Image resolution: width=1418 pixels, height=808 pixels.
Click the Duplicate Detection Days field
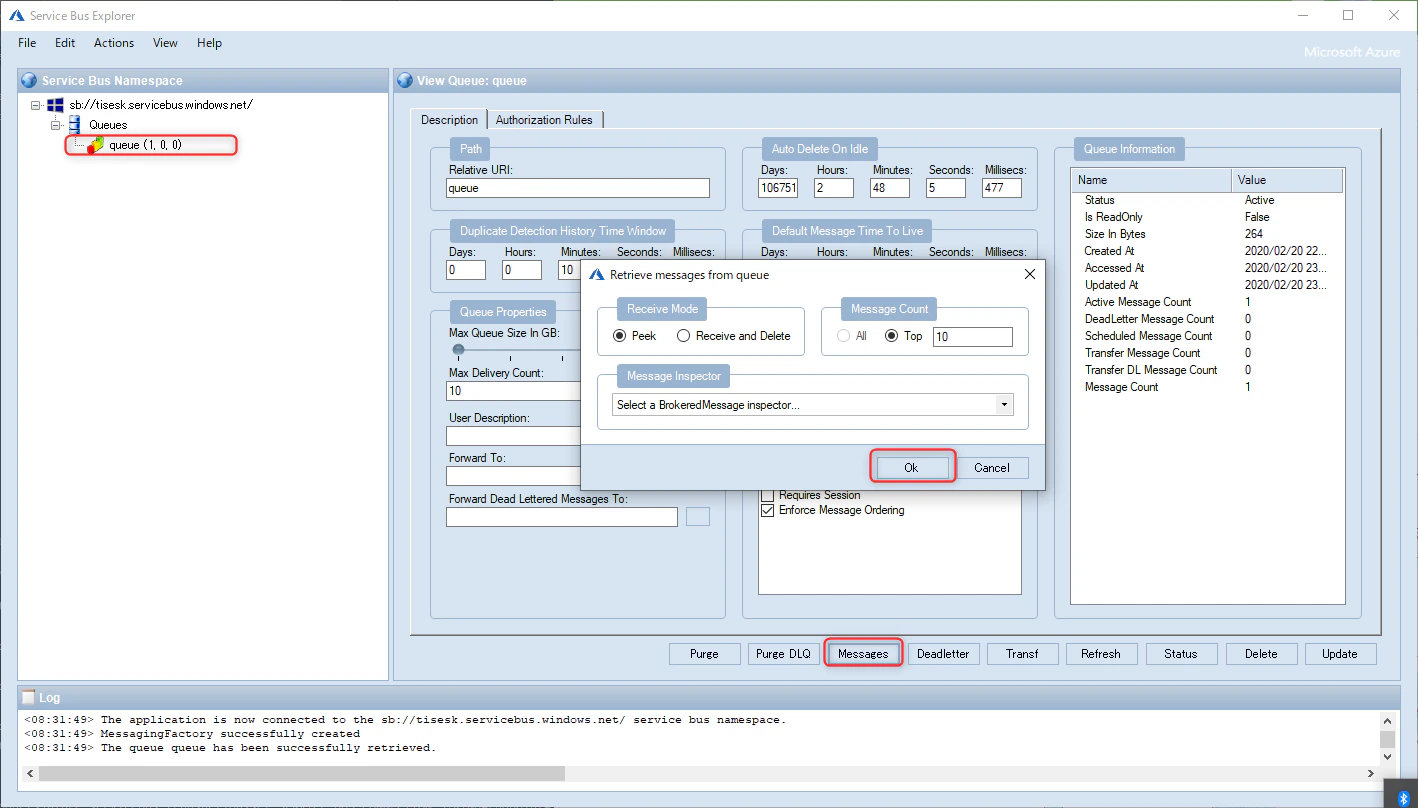[x=466, y=270]
